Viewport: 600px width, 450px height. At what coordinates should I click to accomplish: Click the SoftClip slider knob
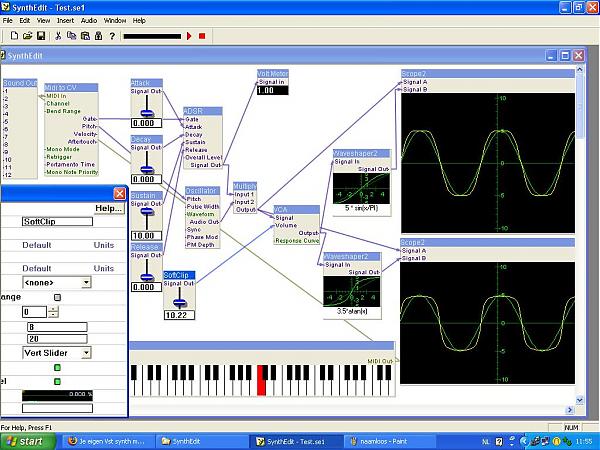(179, 303)
